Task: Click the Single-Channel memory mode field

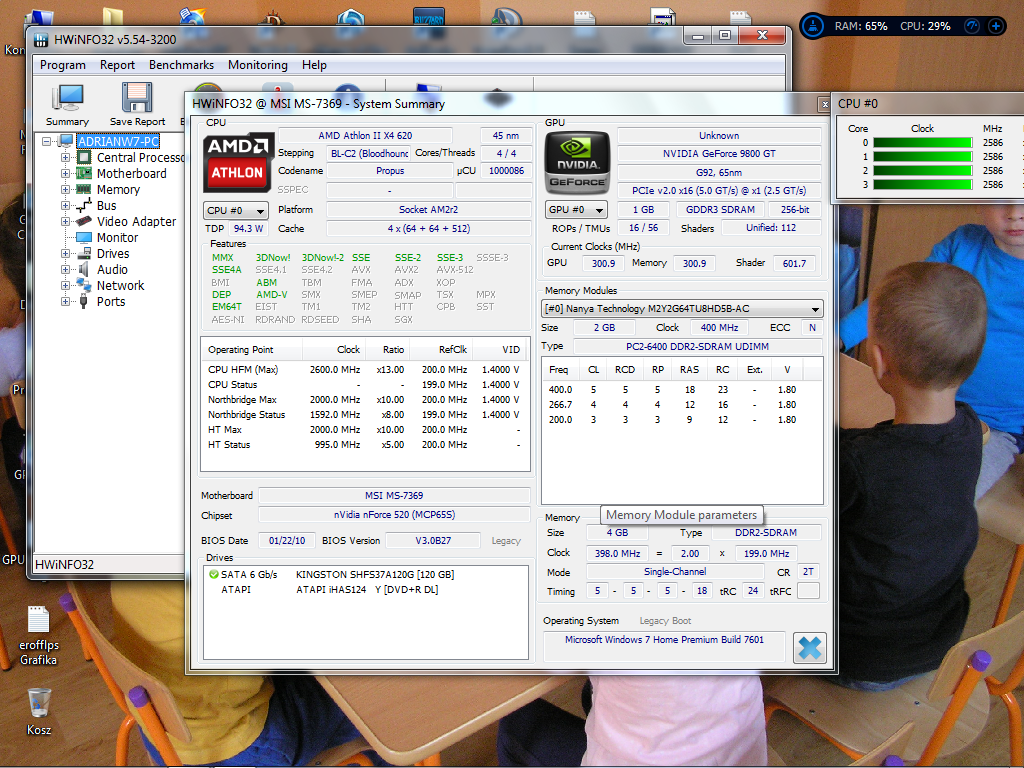Action: [x=675, y=572]
